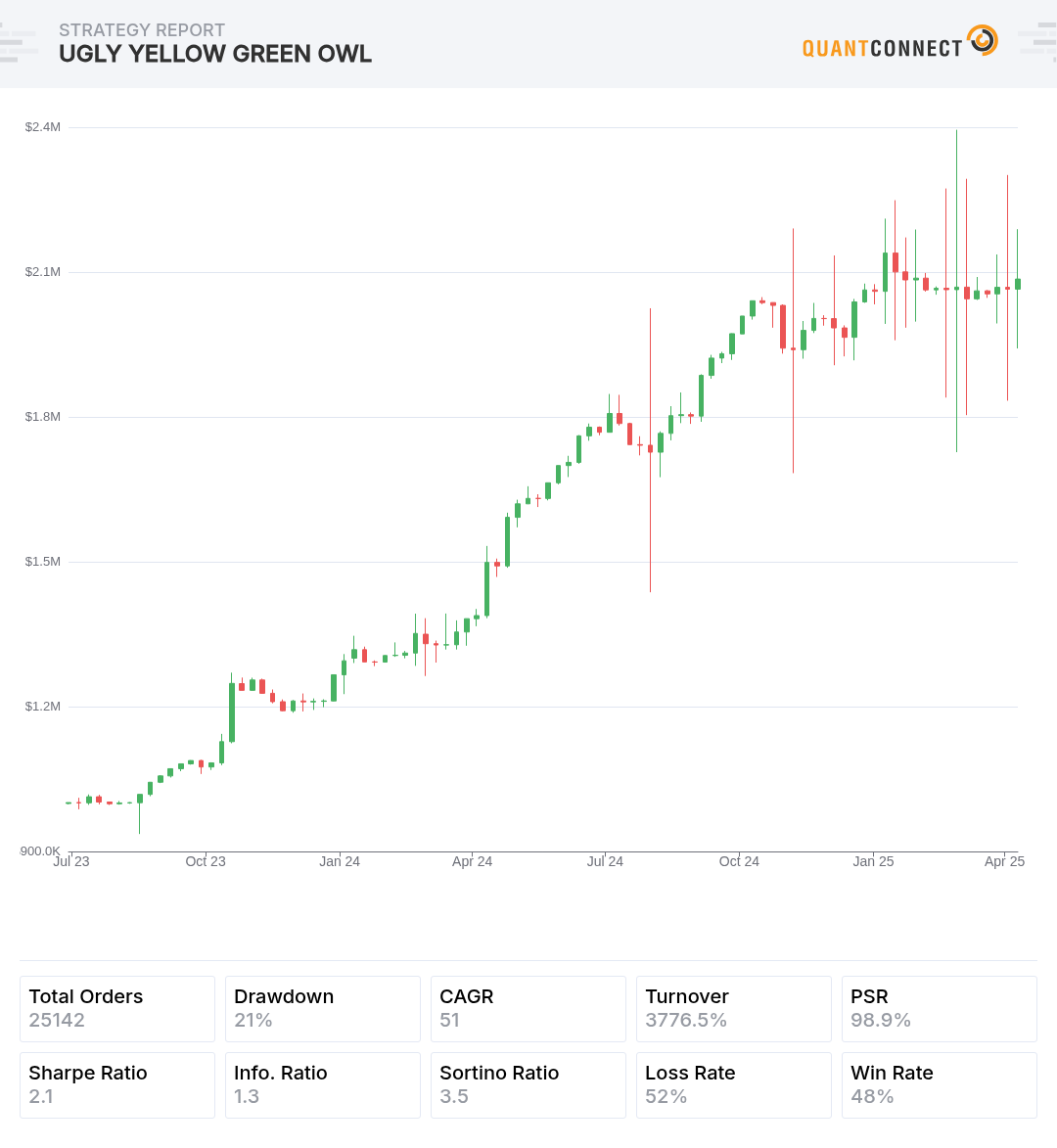1057x1148 pixels.
Task: Click the $2.4M y-axis label
Action: point(43,127)
